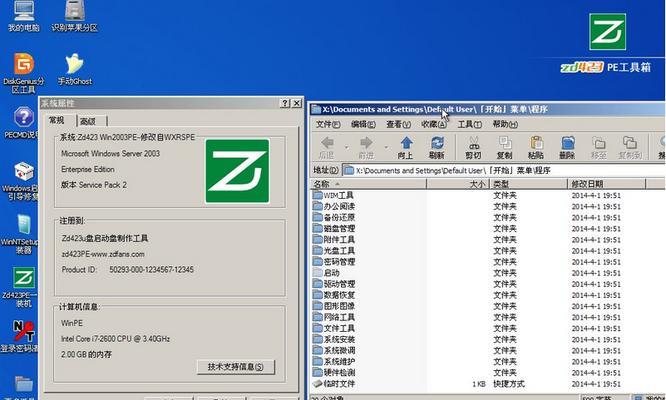Click the technical support information button
Viewport: 666px width, 400px height.
[236, 367]
